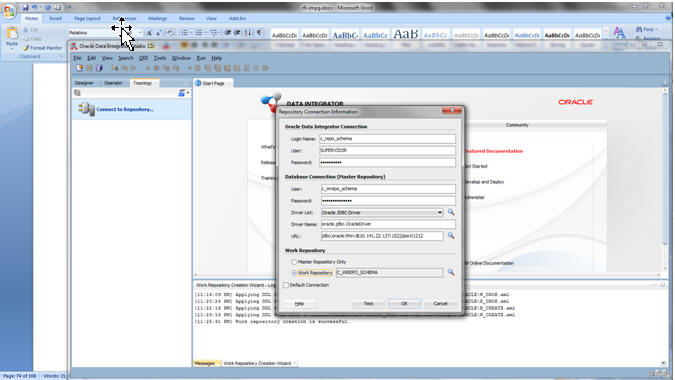The width and height of the screenshot is (675, 380).
Task: Click the Get Started link
Action: (x=476, y=166)
